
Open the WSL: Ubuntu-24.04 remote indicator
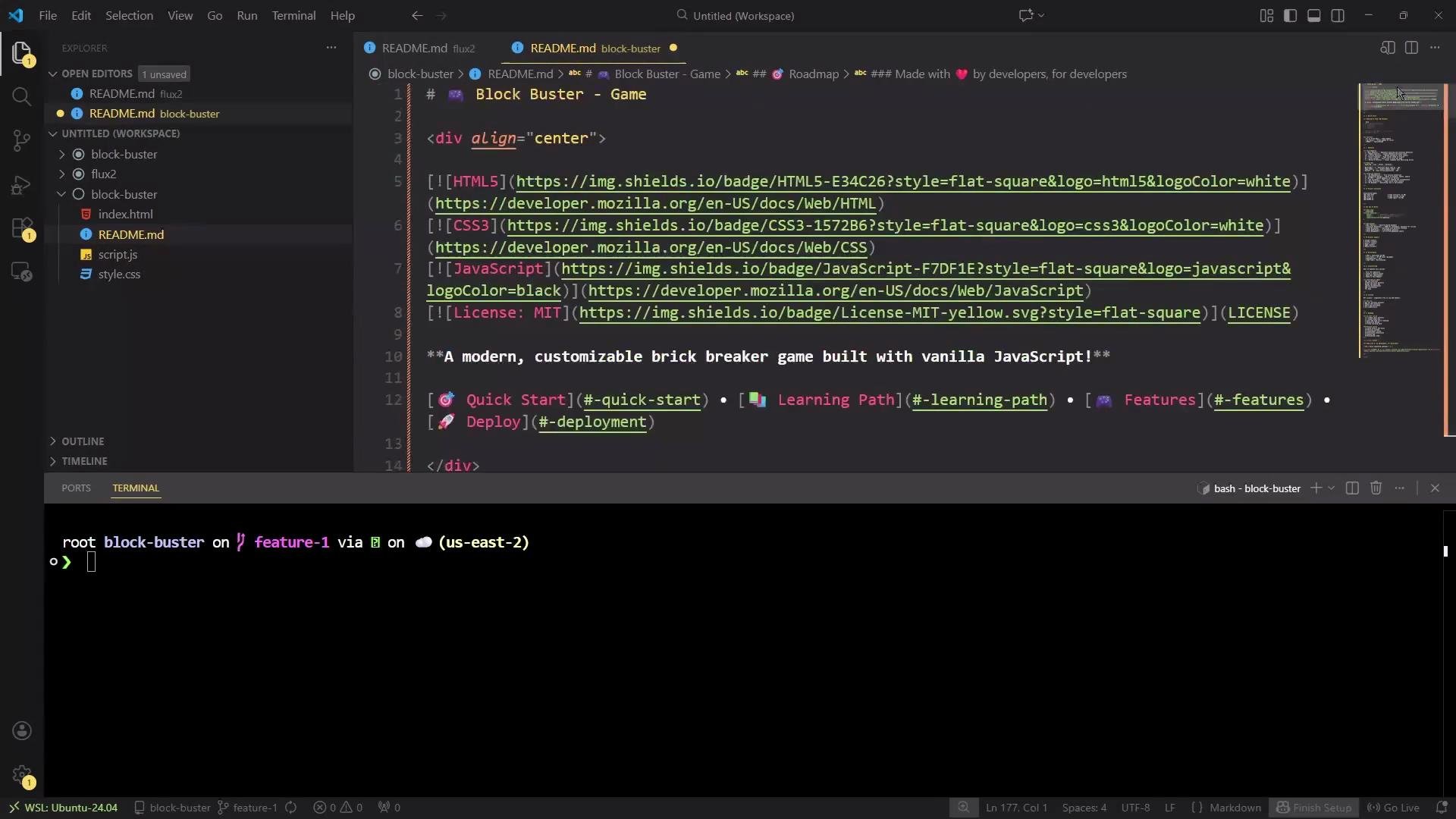(64, 808)
